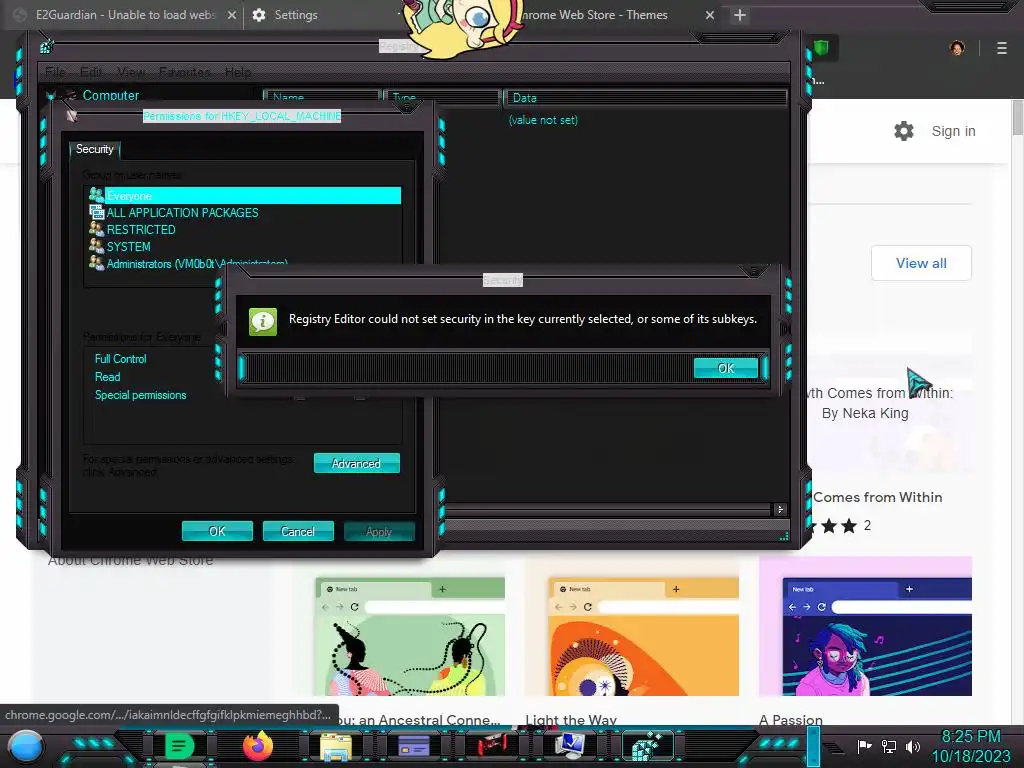Viewport: 1024px width, 768px height.
Task: Open Web Store settings gear
Action: pyautogui.click(x=904, y=131)
